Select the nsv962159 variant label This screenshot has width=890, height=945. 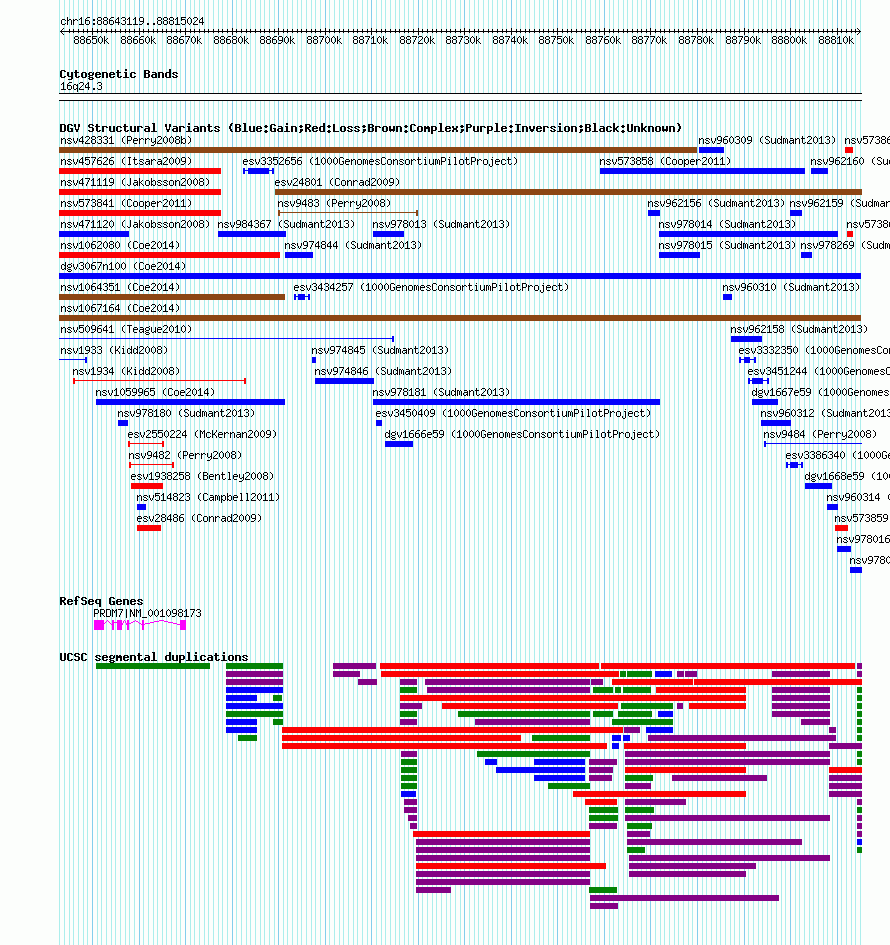click(839, 203)
